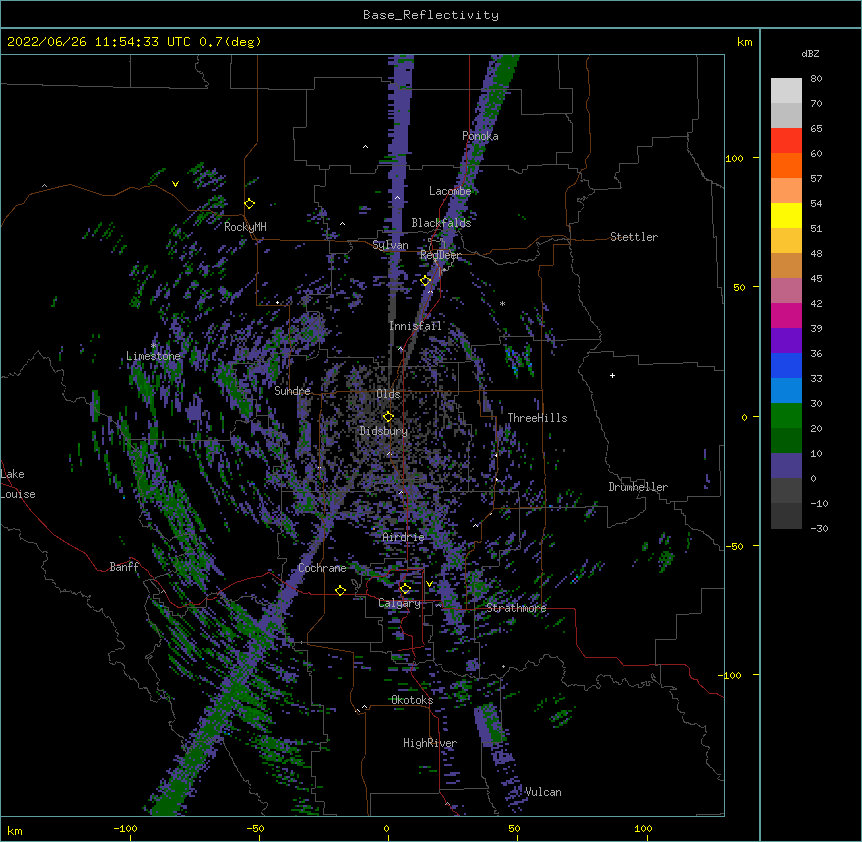This screenshot has height=842, width=862.
Task: Click the -100 tick label on bottom axis
Action: click(125, 828)
